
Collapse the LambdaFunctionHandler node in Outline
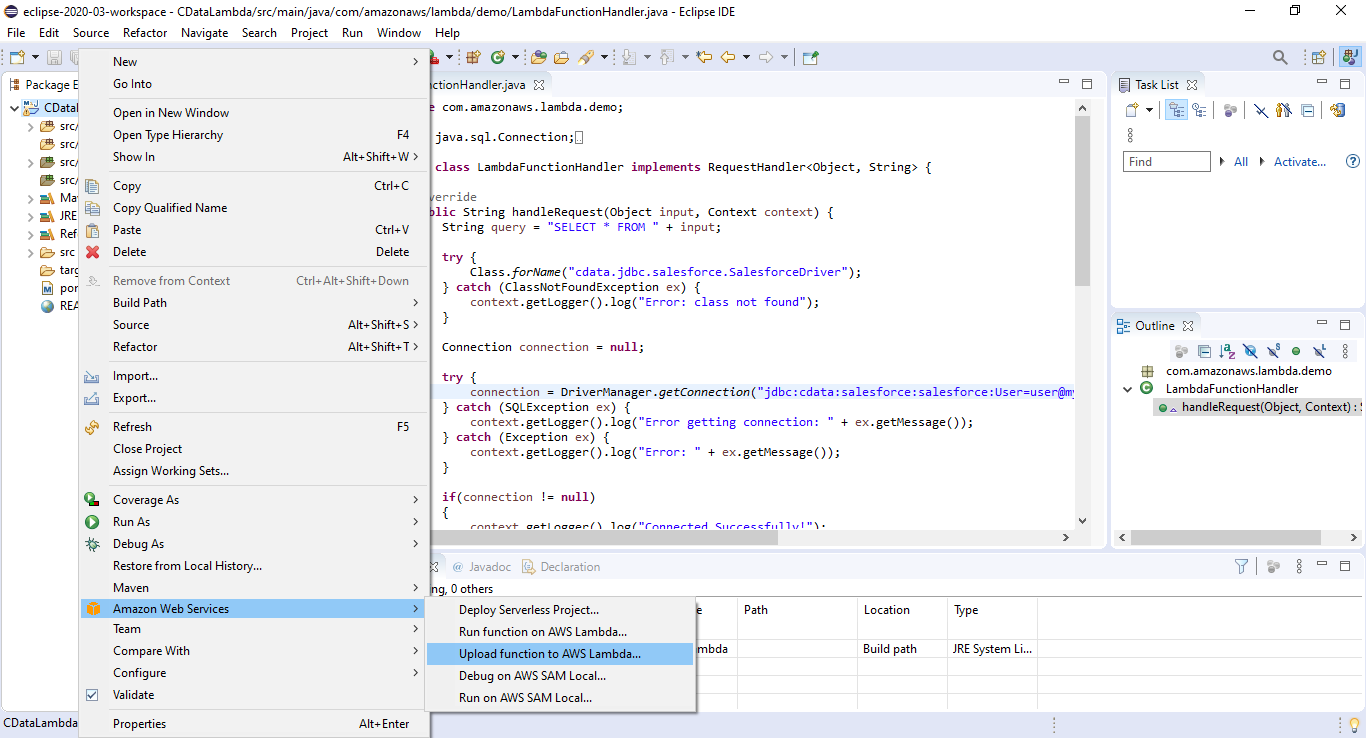[x=1129, y=389]
